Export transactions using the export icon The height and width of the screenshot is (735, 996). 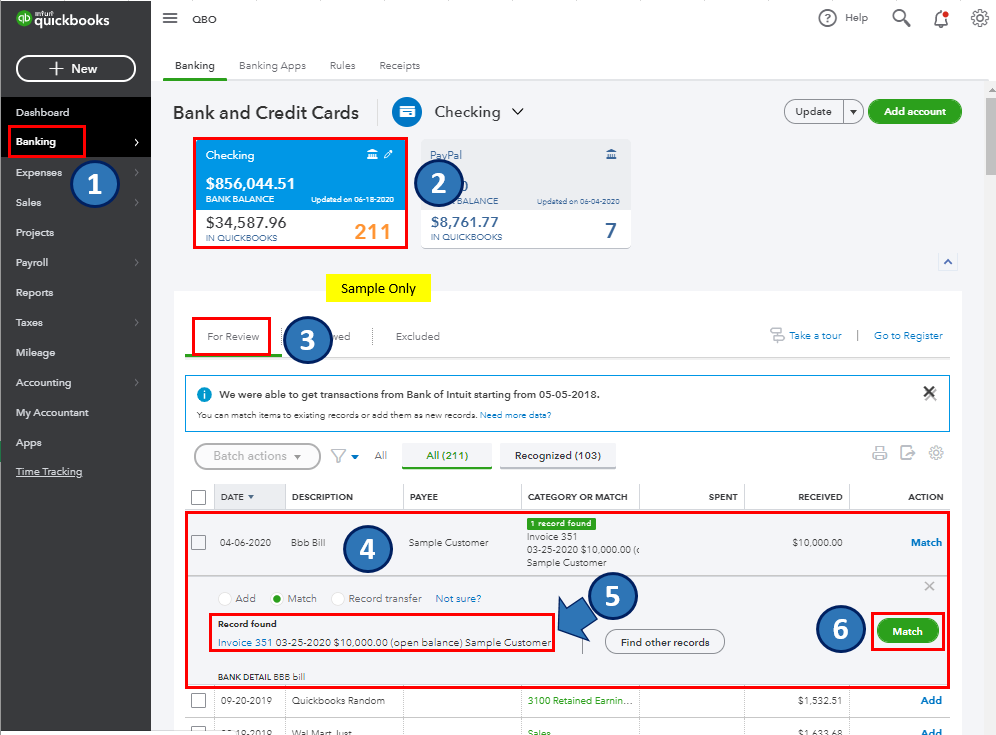coord(907,453)
